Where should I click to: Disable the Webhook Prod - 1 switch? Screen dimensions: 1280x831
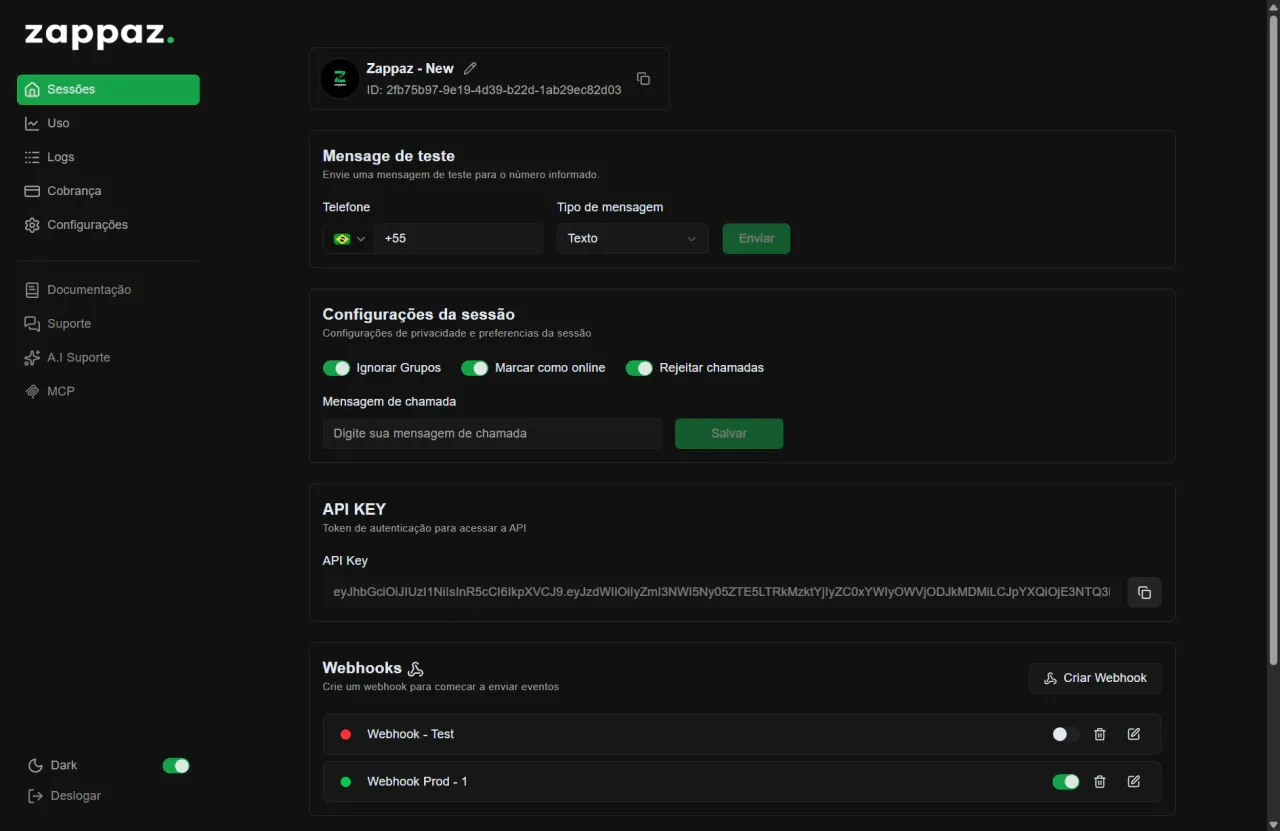(x=1066, y=782)
